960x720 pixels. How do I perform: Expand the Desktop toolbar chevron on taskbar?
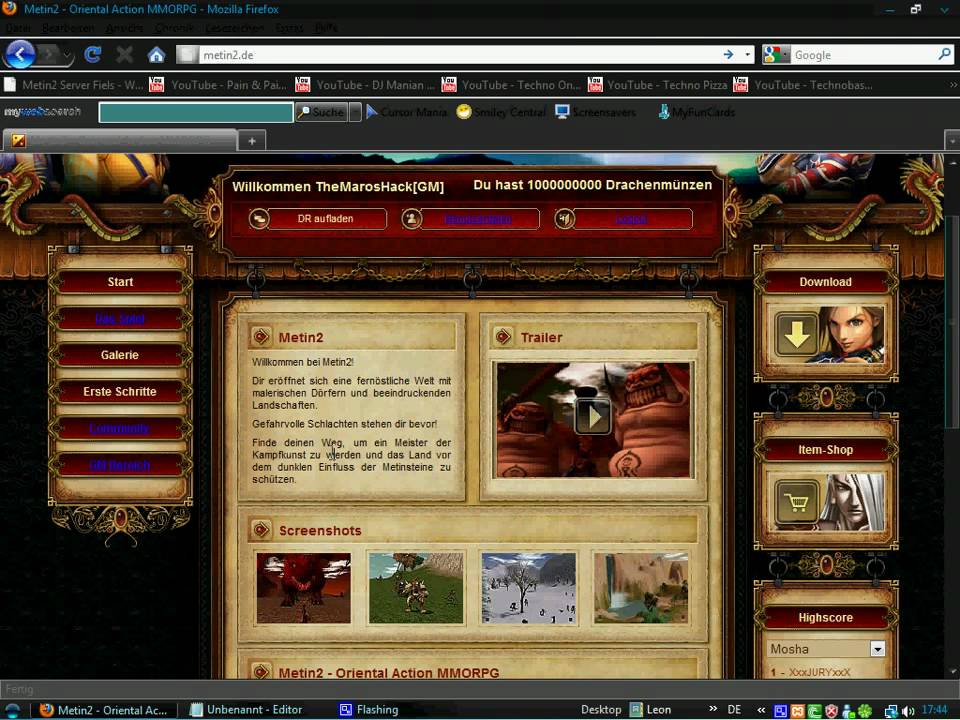(x=713, y=709)
